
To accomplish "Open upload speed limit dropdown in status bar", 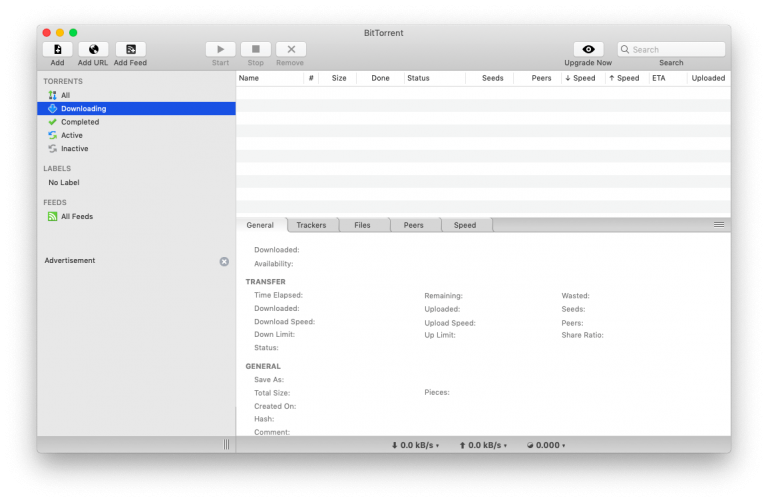I will 483,445.
